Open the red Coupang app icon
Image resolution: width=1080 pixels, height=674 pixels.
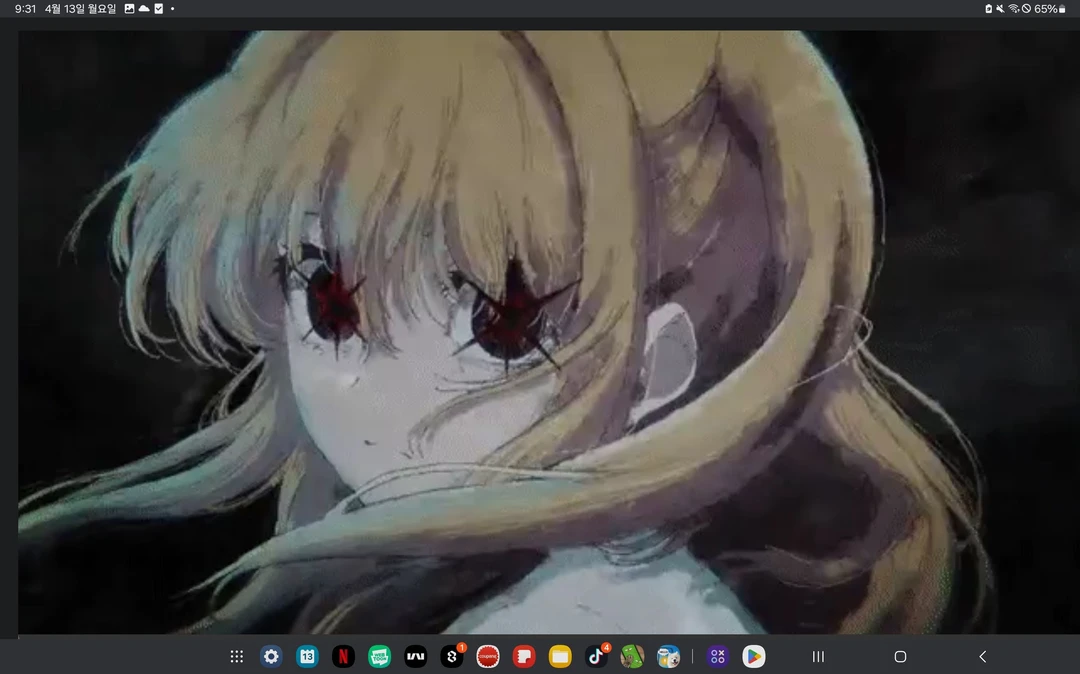pos(488,657)
